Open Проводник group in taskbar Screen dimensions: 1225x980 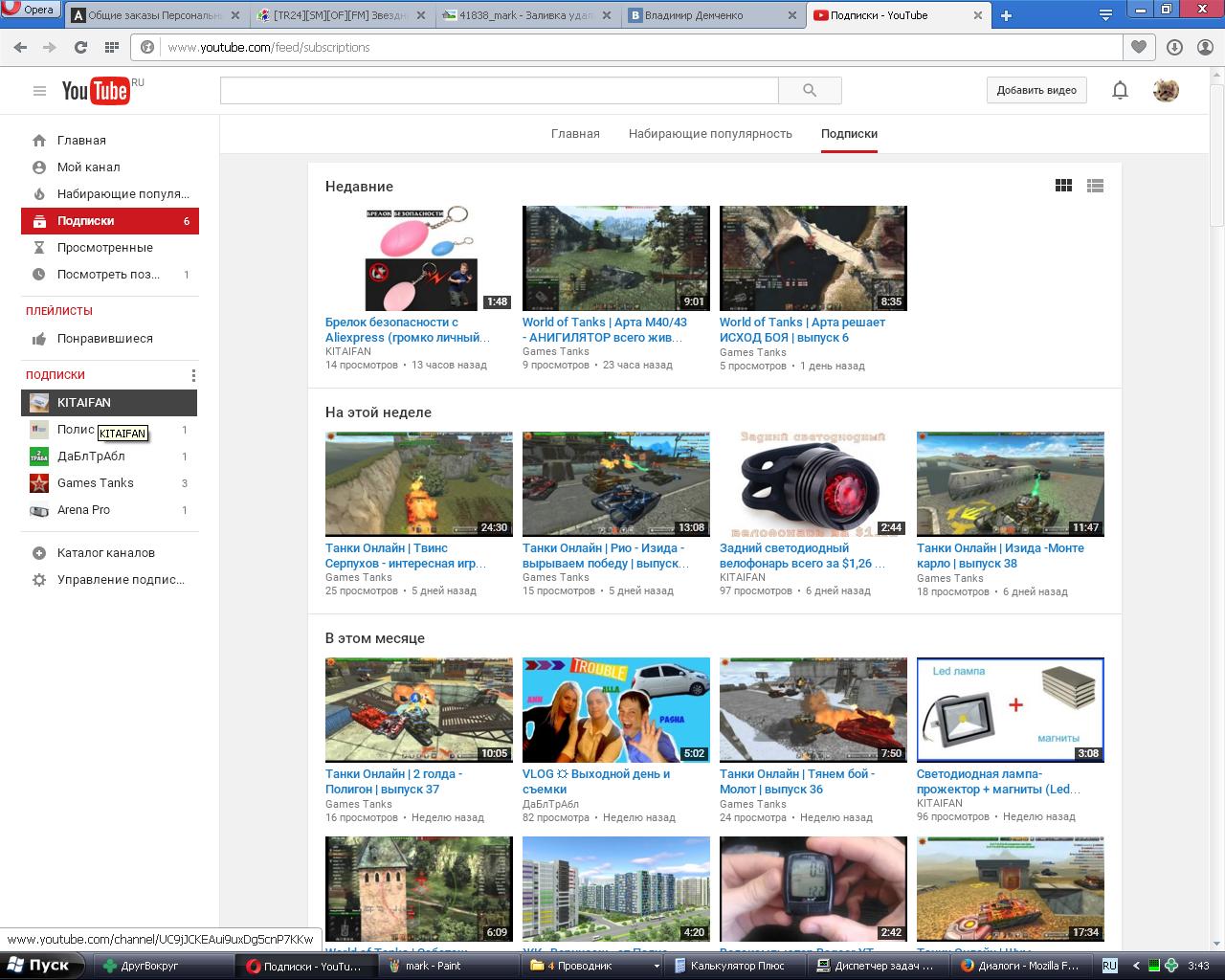[594, 966]
